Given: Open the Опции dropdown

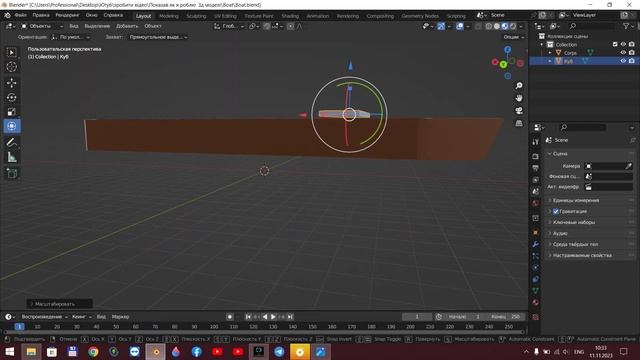Looking at the screenshot, I should coord(513,37).
